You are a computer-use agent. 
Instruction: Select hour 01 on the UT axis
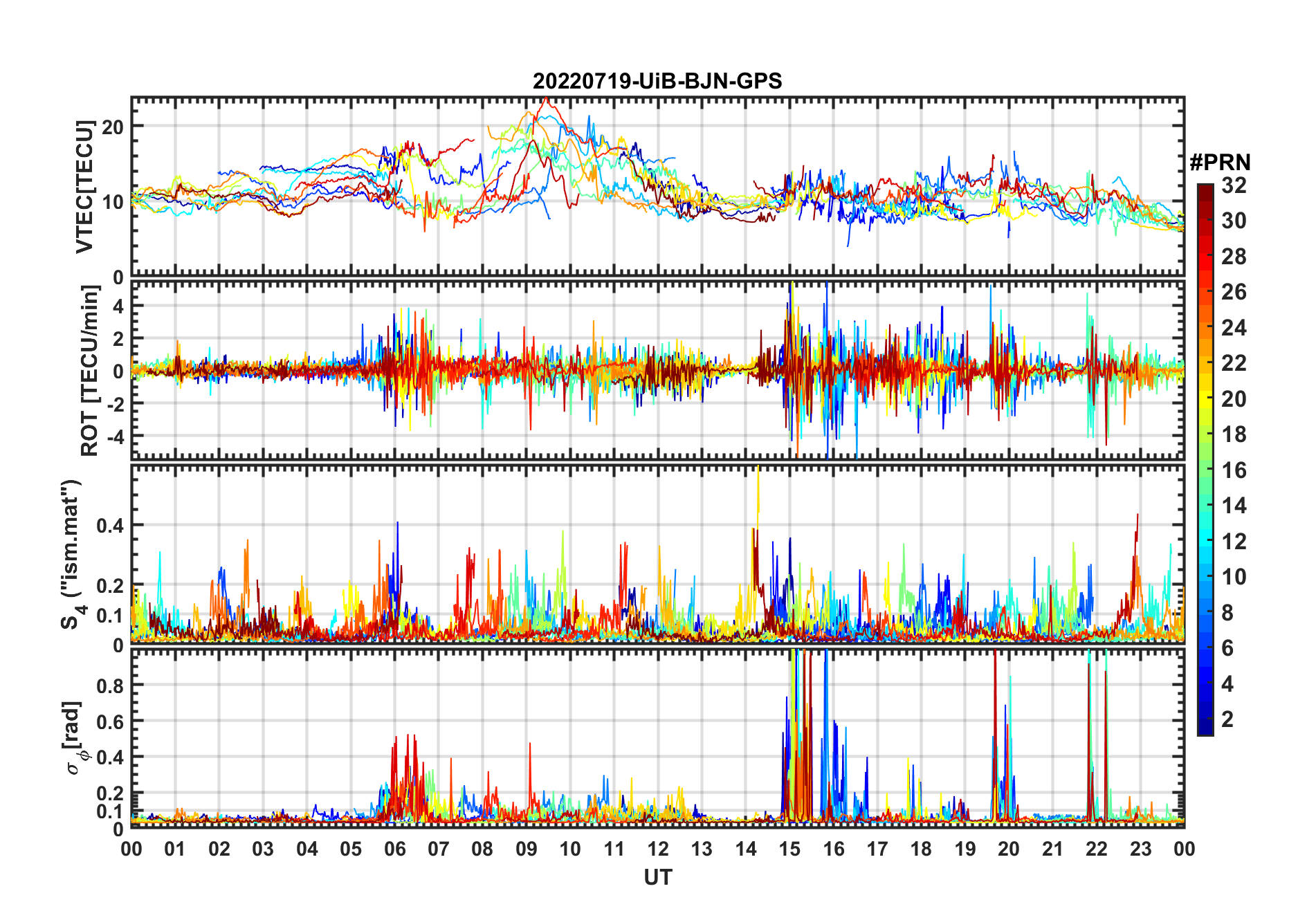click(x=175, y=849)
